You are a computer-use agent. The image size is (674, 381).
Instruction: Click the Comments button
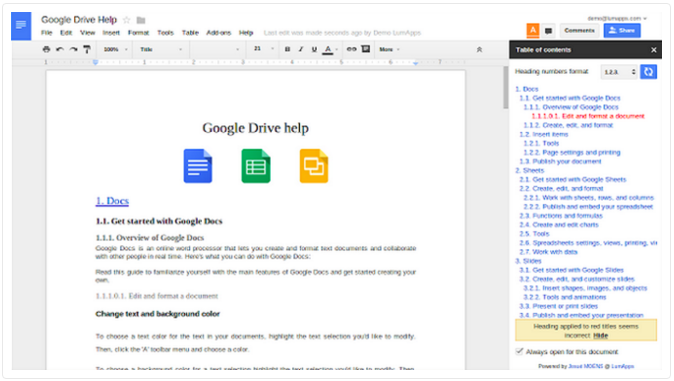pyautogui.click(x=579, y=31)
